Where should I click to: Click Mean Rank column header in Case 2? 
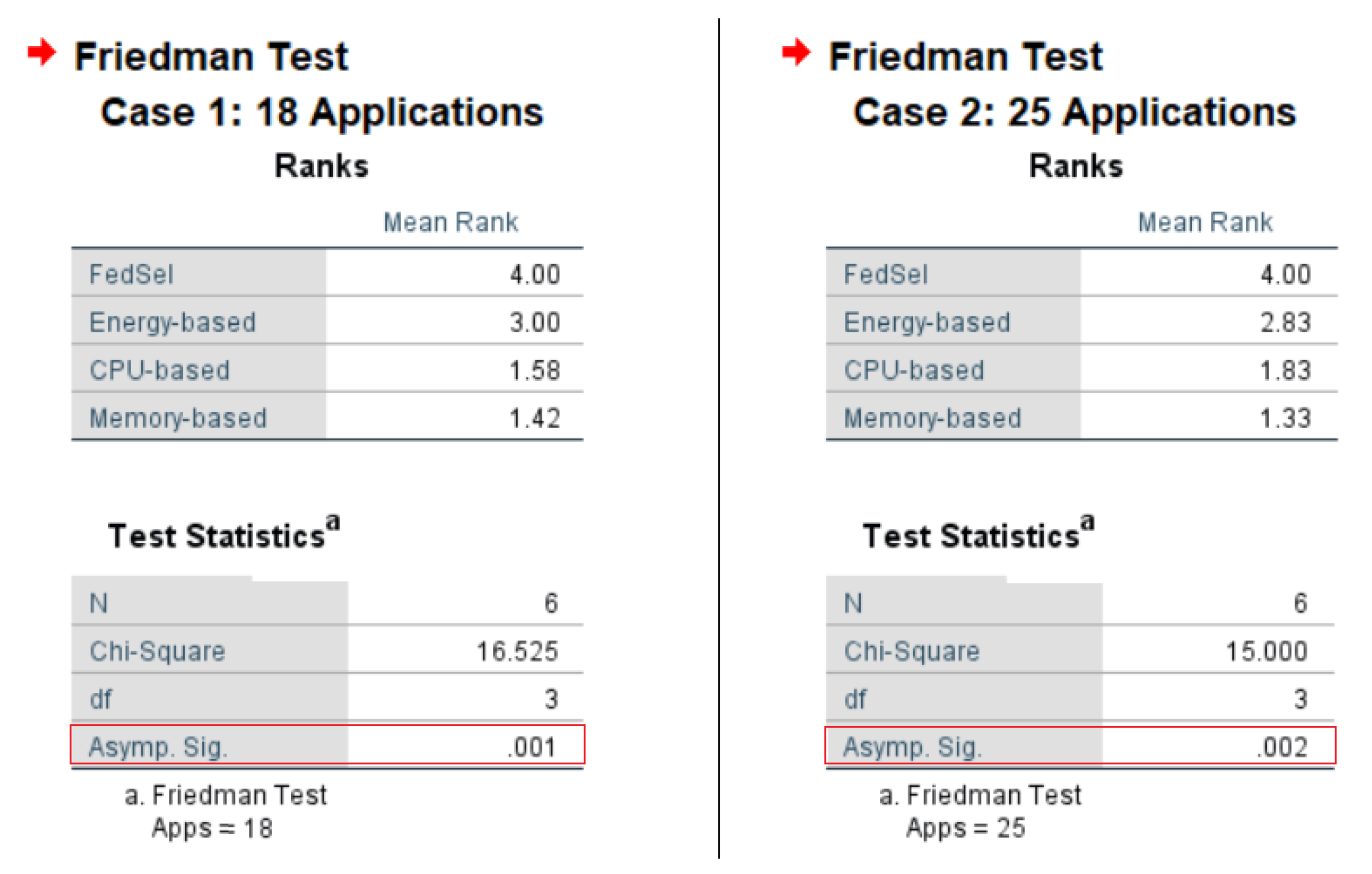[x=1205, y=222]
